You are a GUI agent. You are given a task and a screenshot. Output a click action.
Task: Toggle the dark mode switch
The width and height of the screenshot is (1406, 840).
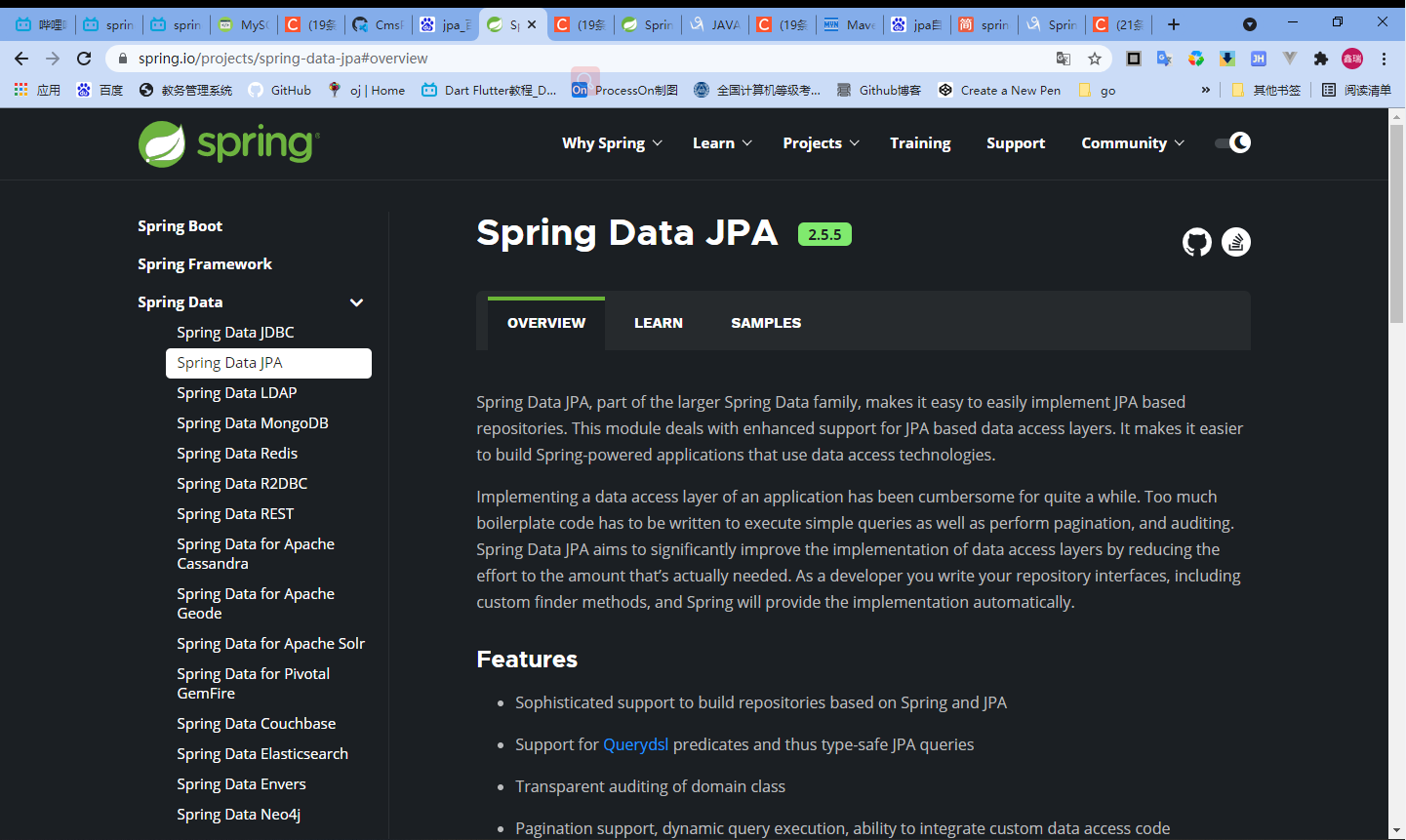[1232, 142]
